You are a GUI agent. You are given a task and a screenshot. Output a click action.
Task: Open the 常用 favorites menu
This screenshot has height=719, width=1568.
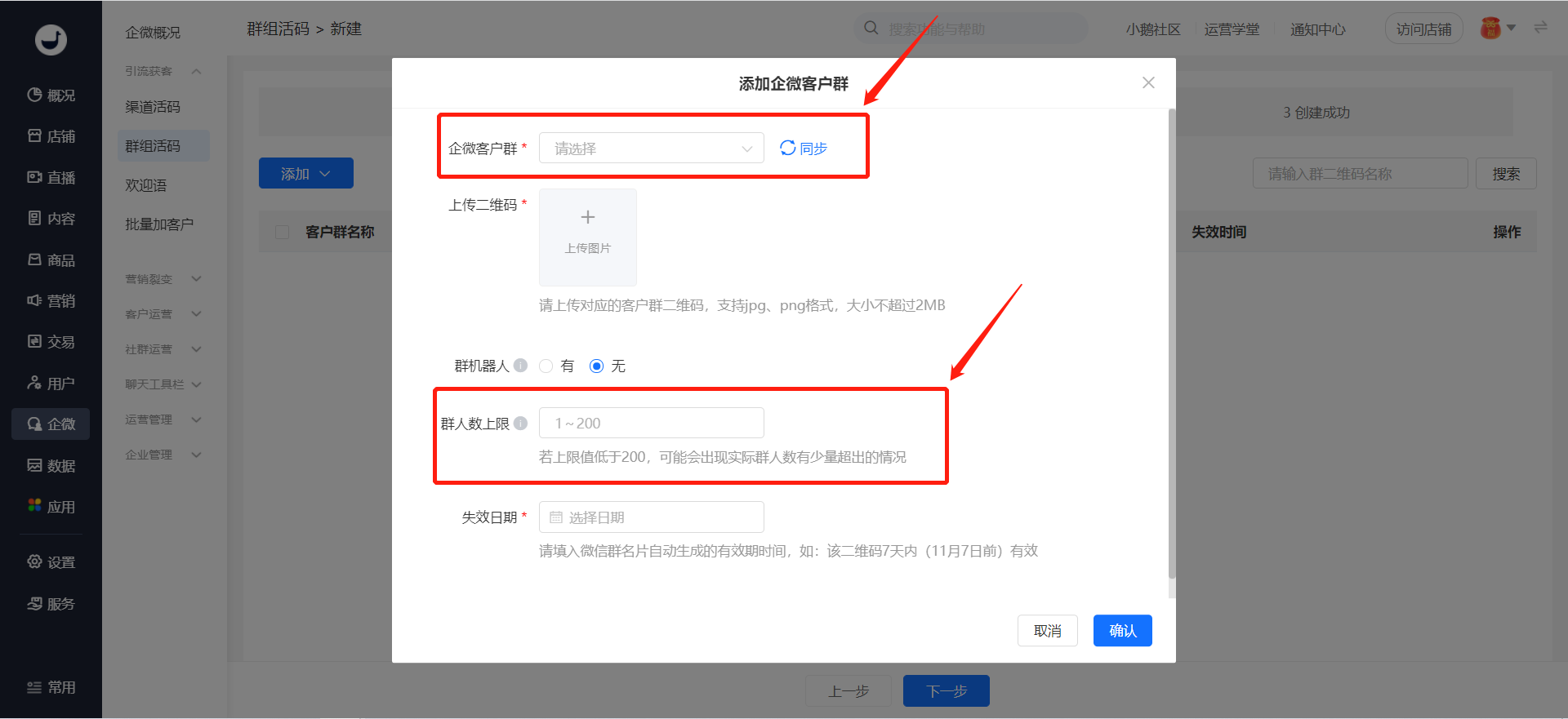tap(51, 687)
